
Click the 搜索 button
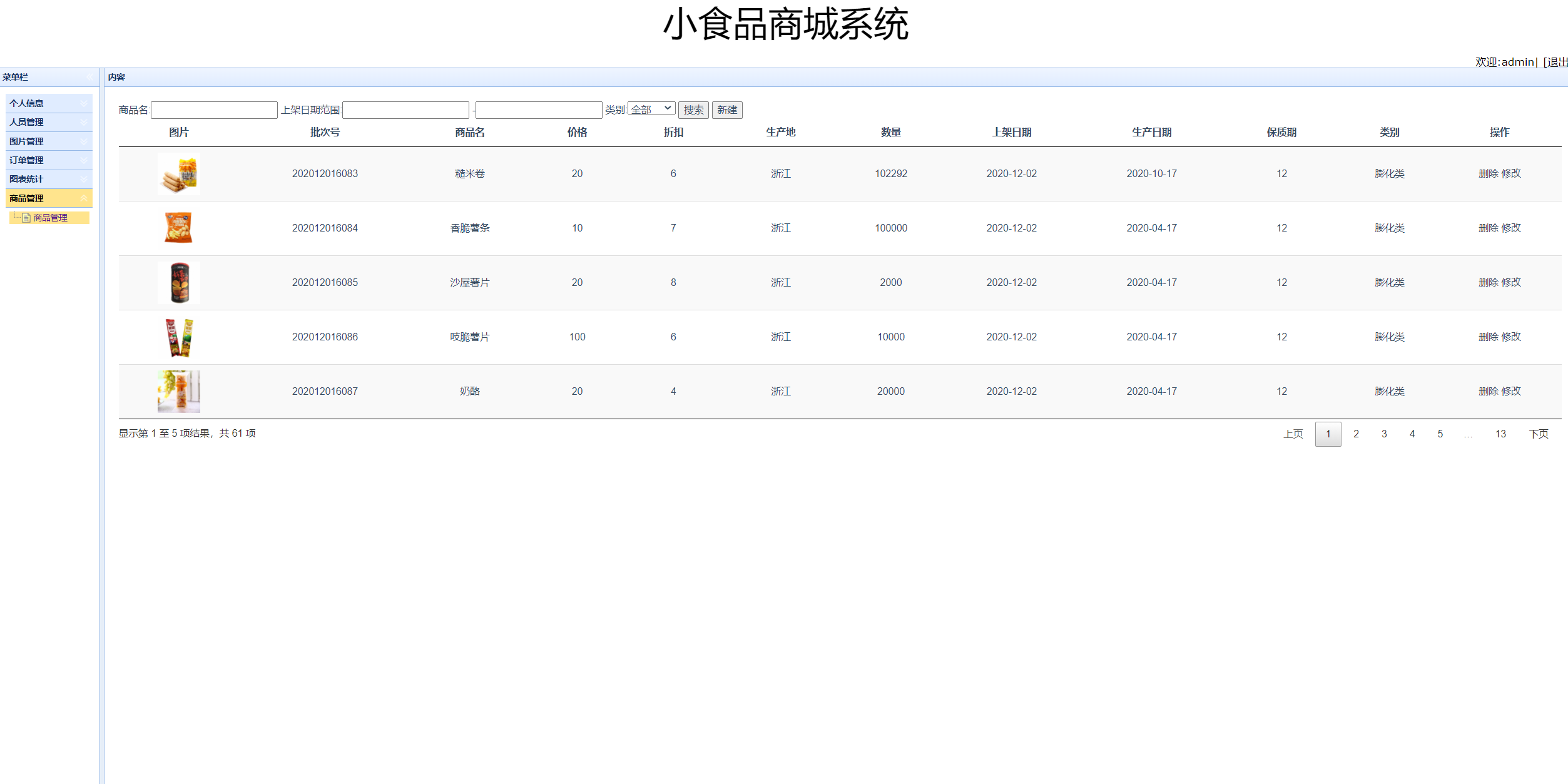click(x=693, y=110)
